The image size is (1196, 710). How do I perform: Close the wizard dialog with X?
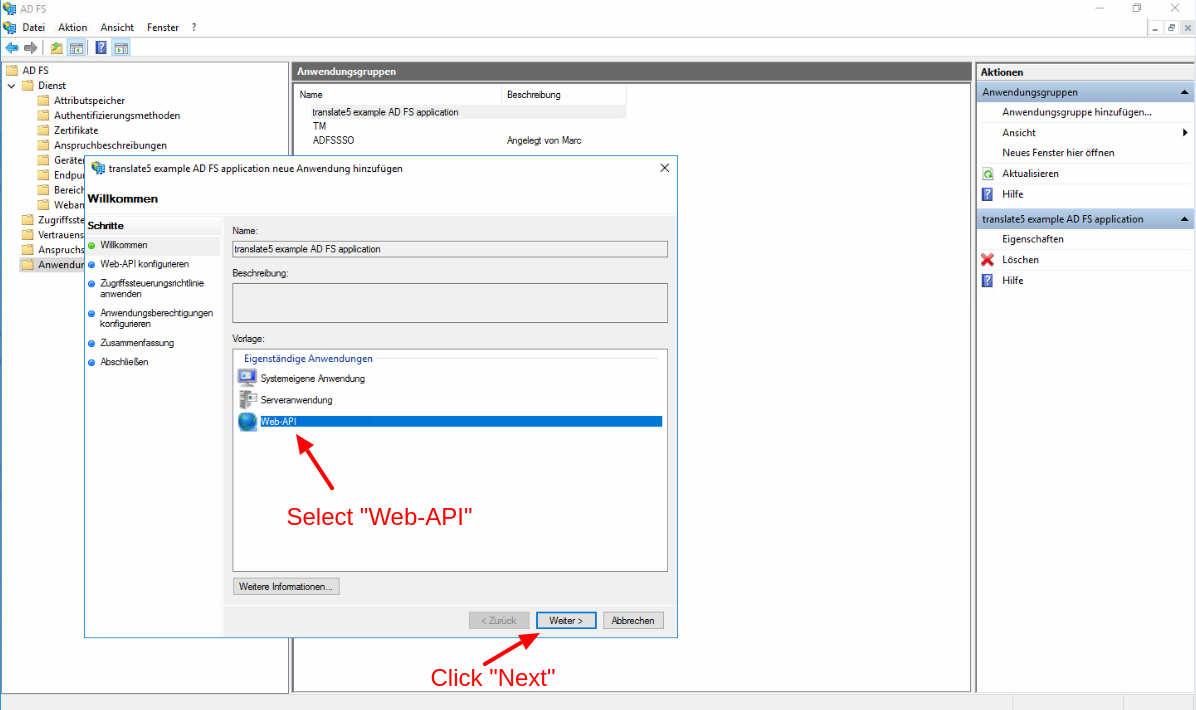click(x=664, y=168)
